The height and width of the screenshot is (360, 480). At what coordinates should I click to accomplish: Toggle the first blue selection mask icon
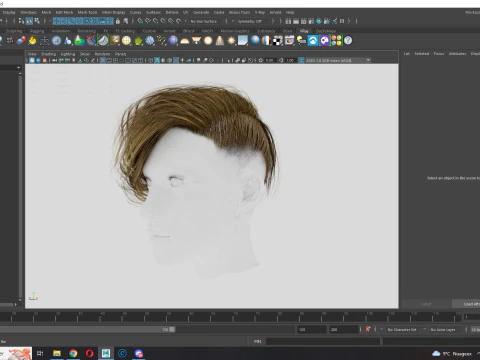56,21
